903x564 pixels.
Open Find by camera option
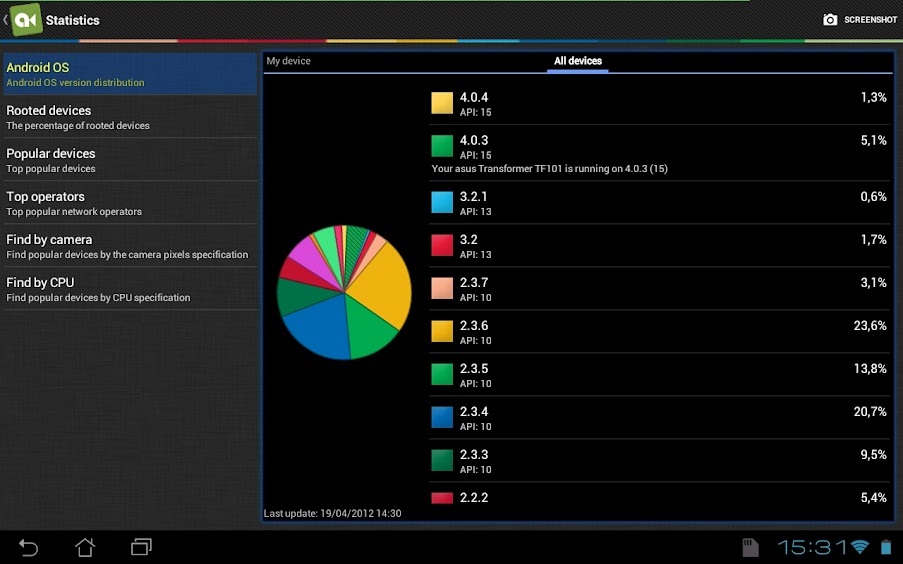pyautogui.click(x=129, y=246)
